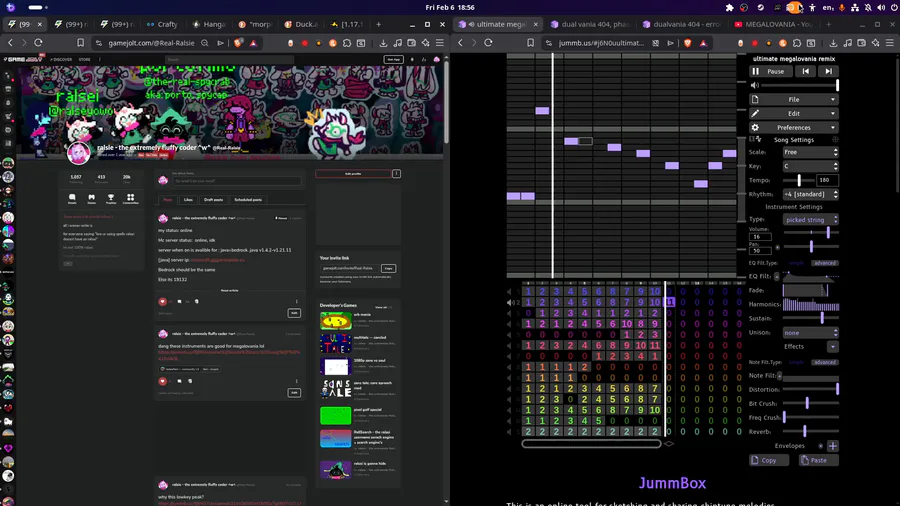Change the song Key dropdown
Screen dimensions: 900x506
click(810, 166)
